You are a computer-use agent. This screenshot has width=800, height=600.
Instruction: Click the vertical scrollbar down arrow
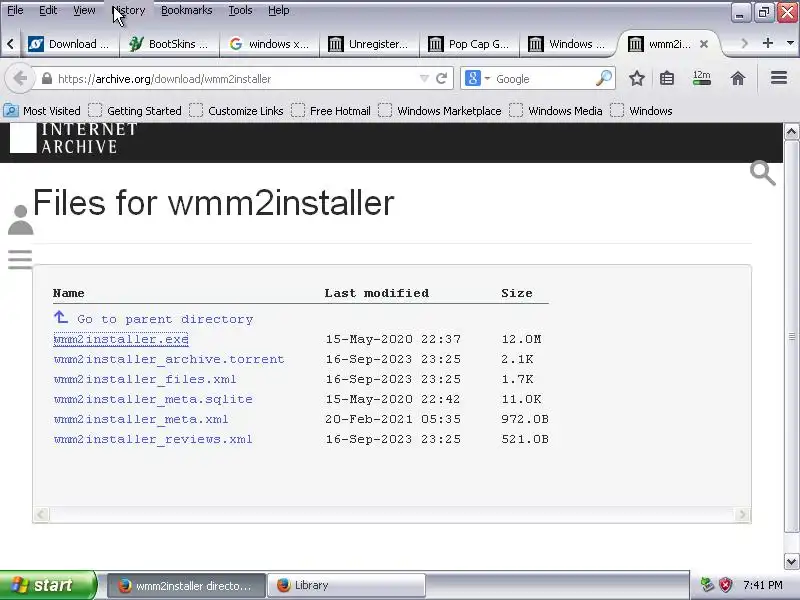[x=791, y=562]
